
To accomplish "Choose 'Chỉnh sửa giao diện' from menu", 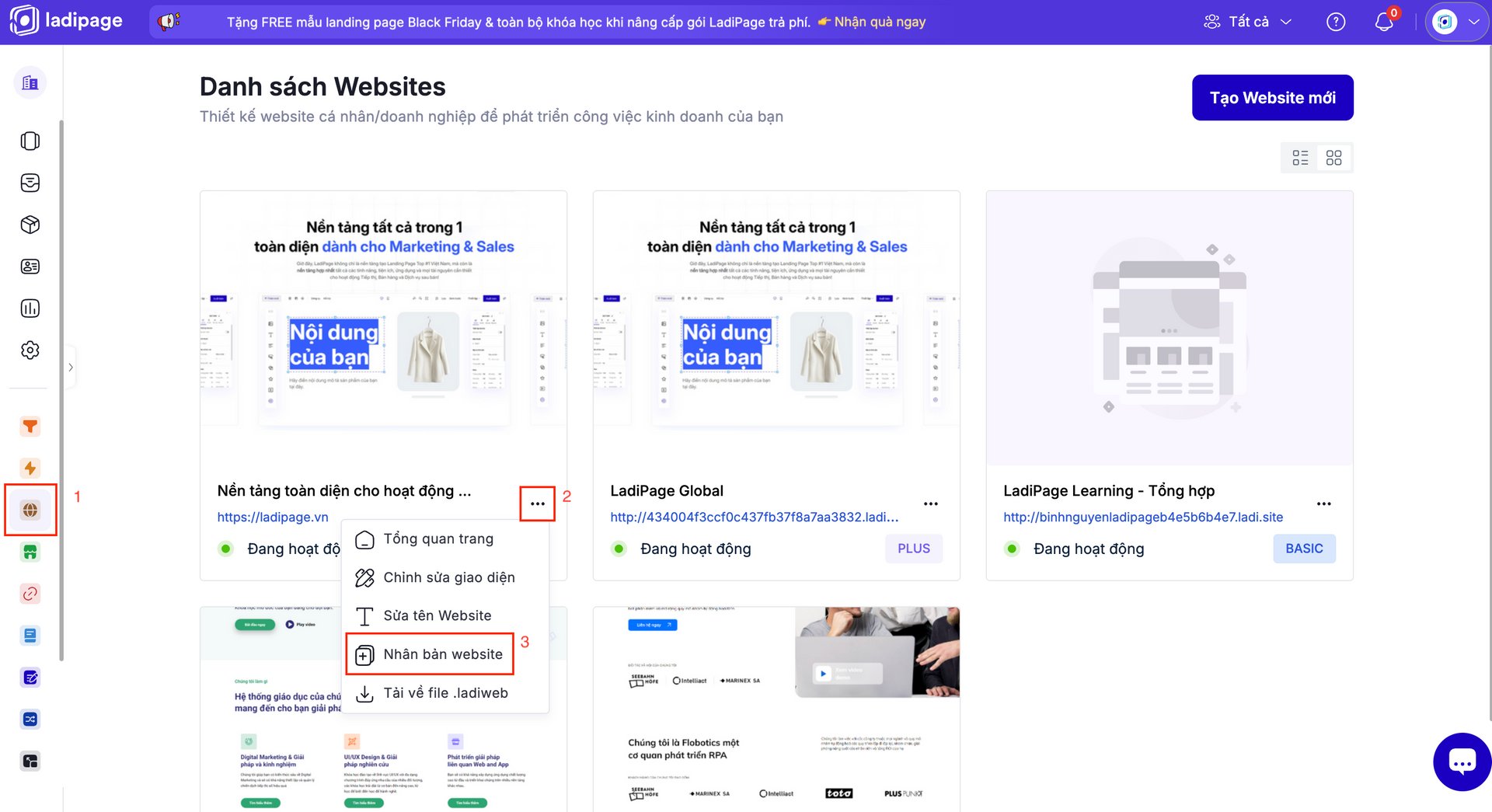I will (x=448, y=577).
